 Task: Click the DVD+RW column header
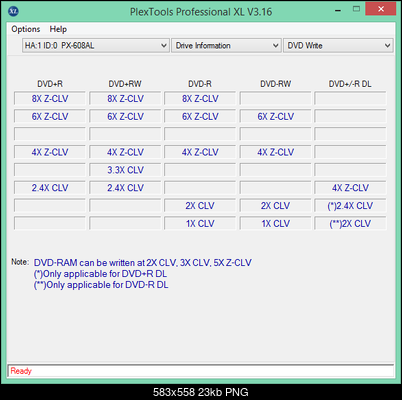tap(125, 84)
